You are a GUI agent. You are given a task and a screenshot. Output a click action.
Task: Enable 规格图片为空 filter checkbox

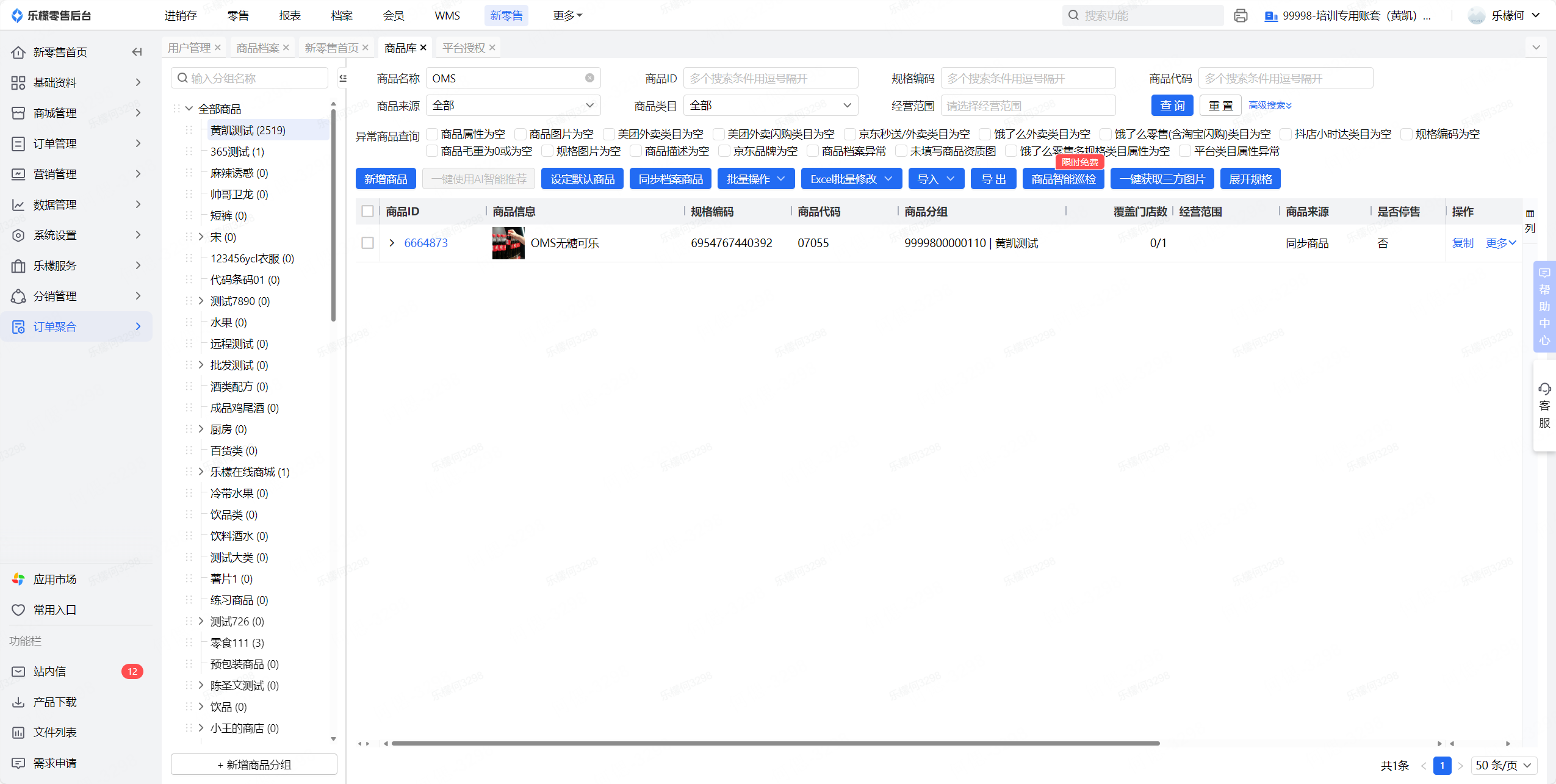pyautogui.click(x=547, y=151)
